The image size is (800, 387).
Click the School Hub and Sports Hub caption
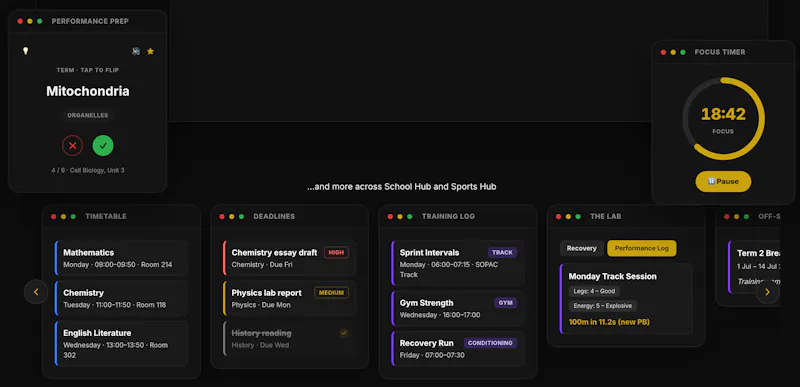[x=402, y=187]
